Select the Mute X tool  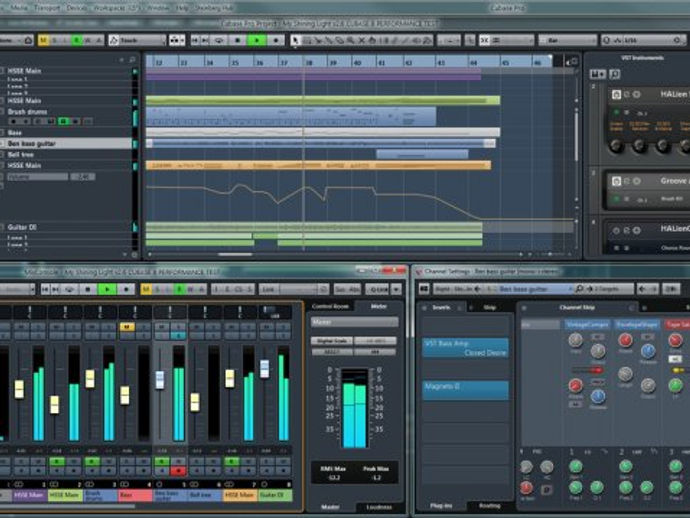(x=361, y=40)
